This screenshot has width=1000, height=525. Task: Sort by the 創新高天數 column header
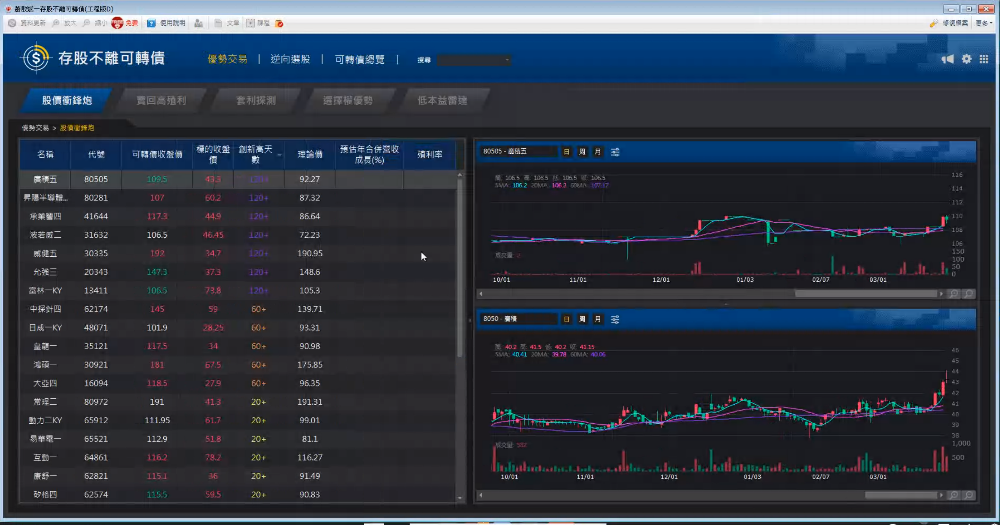[259, 154]
